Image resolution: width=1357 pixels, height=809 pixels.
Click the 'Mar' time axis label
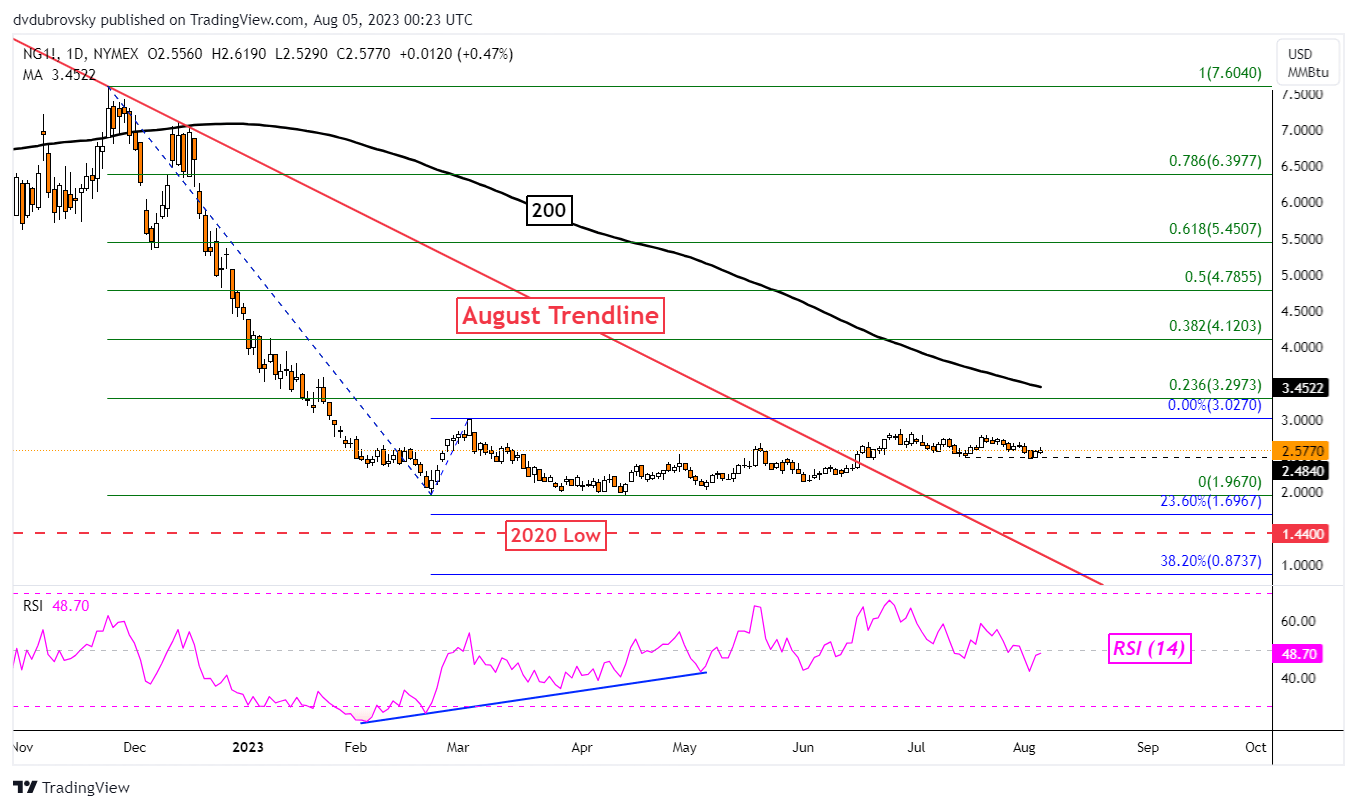click(457, 748)
